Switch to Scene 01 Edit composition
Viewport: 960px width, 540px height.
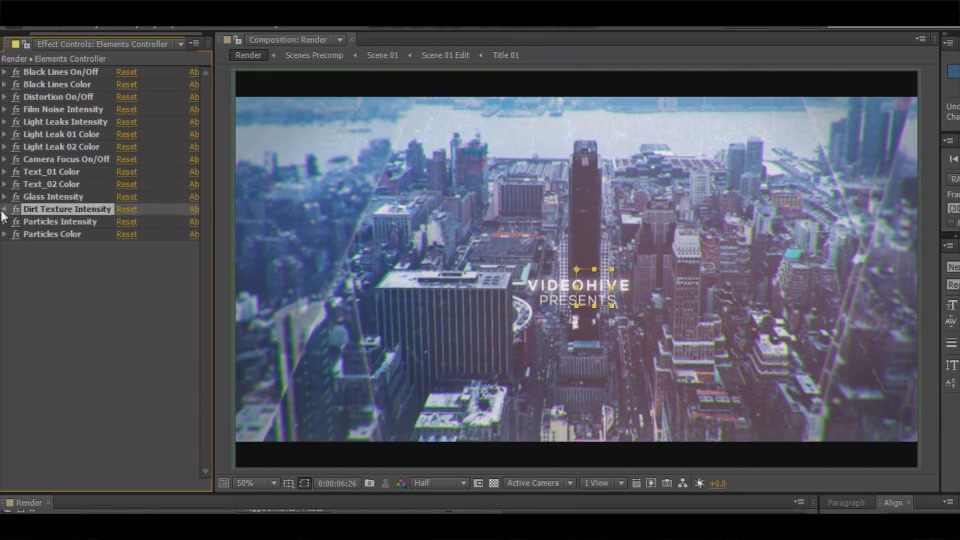coord(445,55)
